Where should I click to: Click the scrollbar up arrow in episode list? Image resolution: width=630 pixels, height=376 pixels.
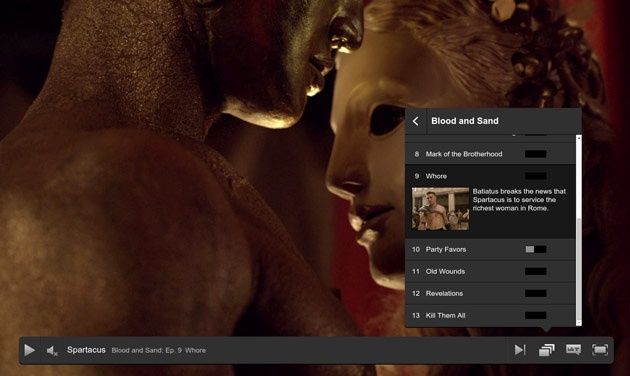[x=579, y=138]
